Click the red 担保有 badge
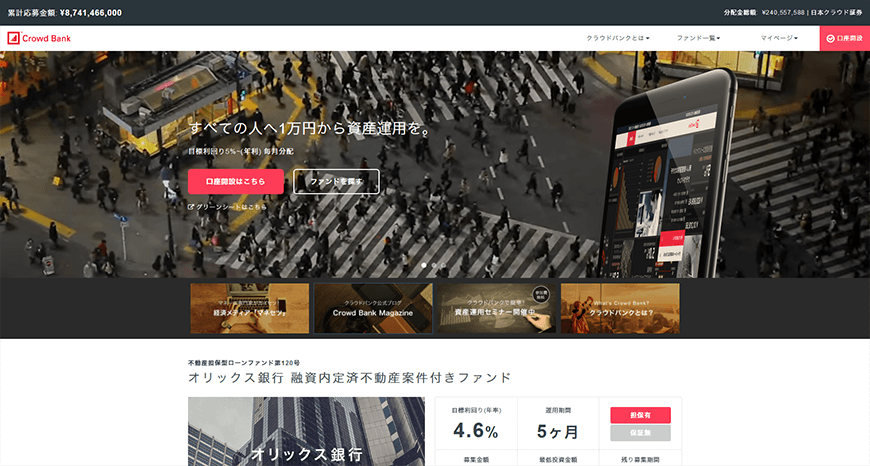Screen dimensions: 870x466 pyautogui.click(x=640, y=415)
